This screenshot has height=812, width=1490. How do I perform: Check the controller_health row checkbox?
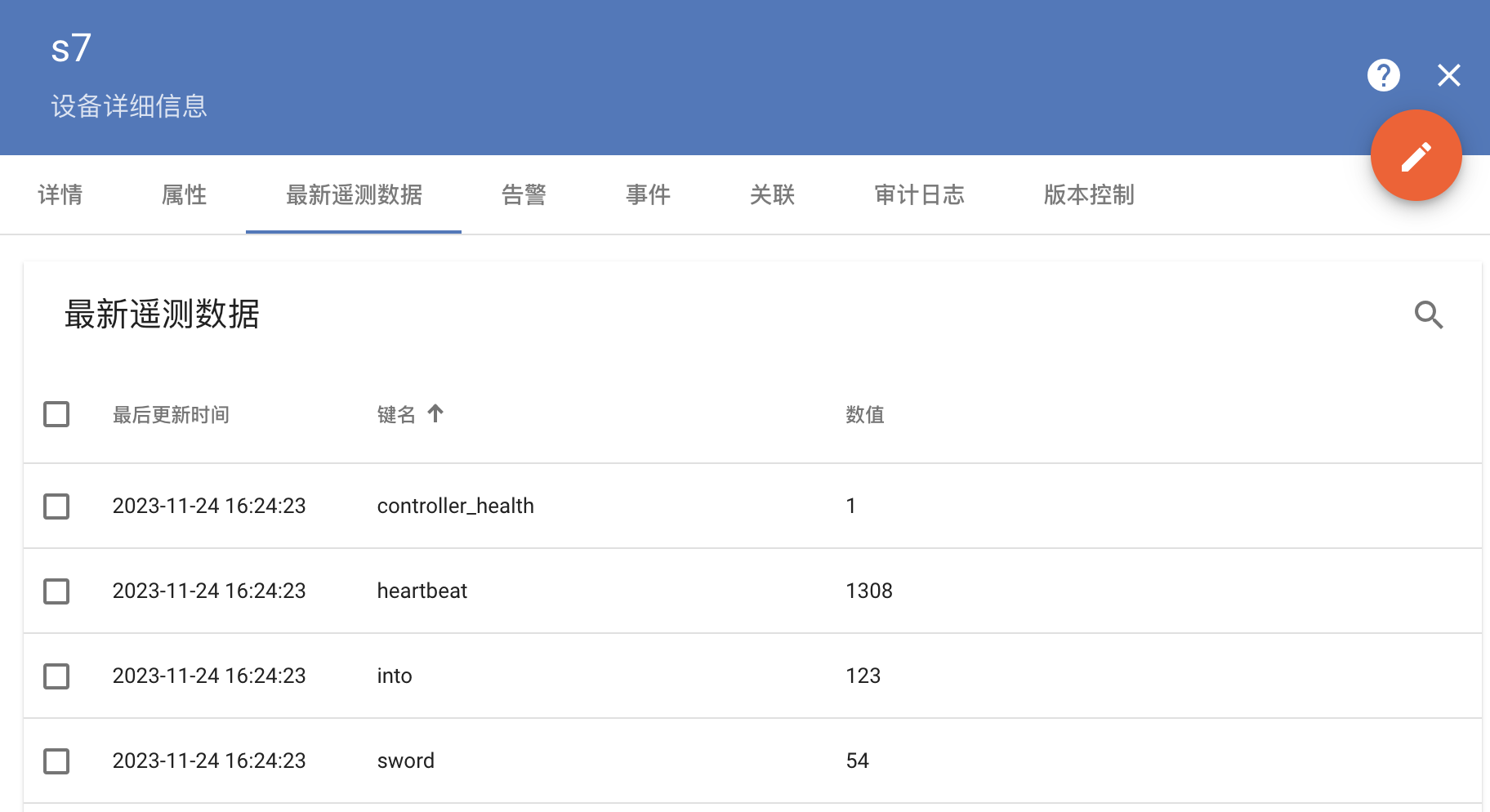point(56,506)
